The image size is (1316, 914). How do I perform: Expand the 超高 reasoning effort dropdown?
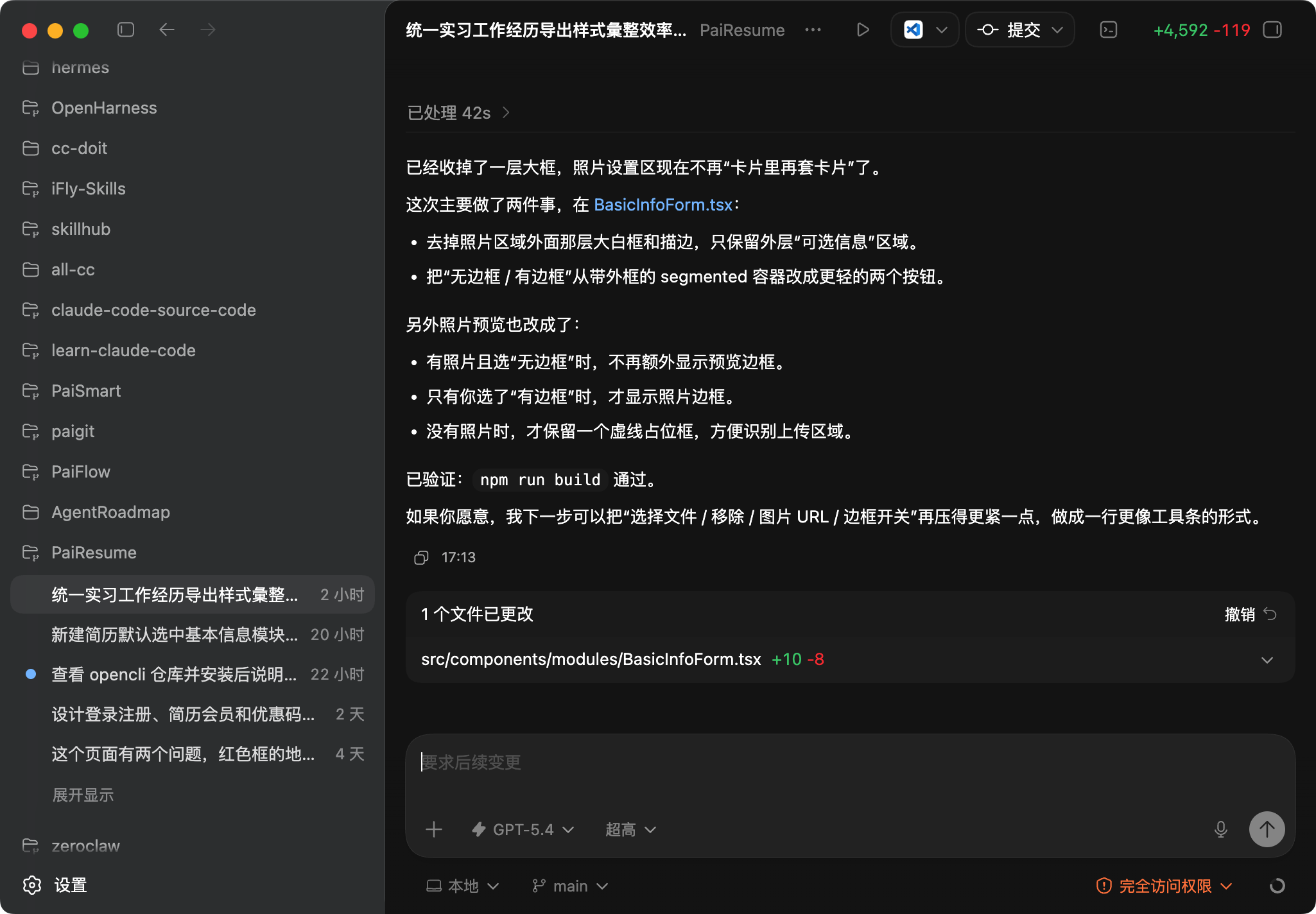click(x=630, y=829)
